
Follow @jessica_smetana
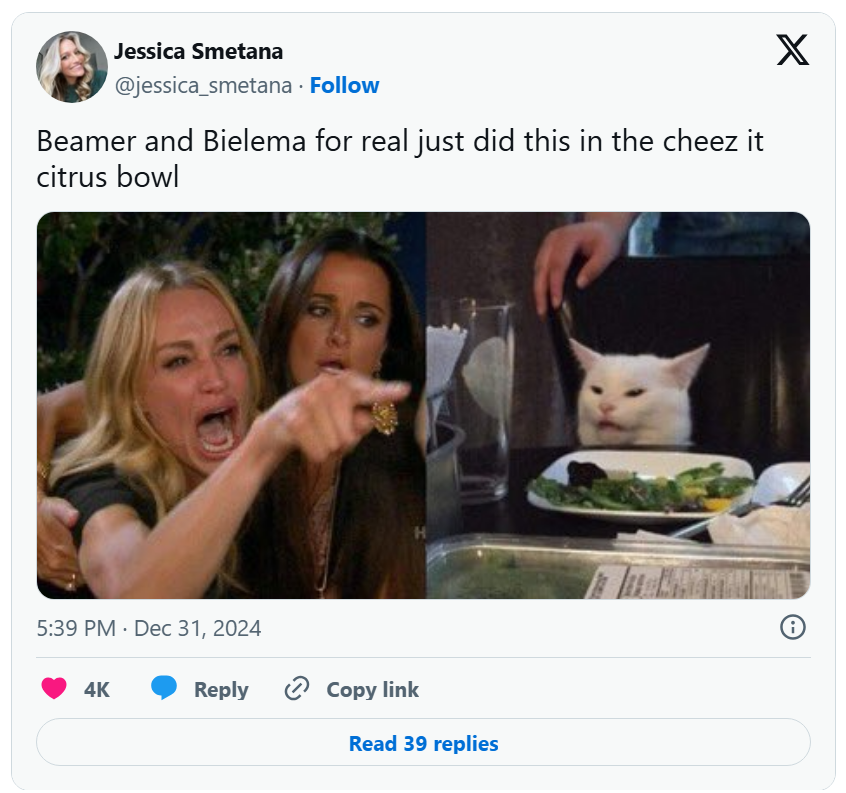coord(345,86)
